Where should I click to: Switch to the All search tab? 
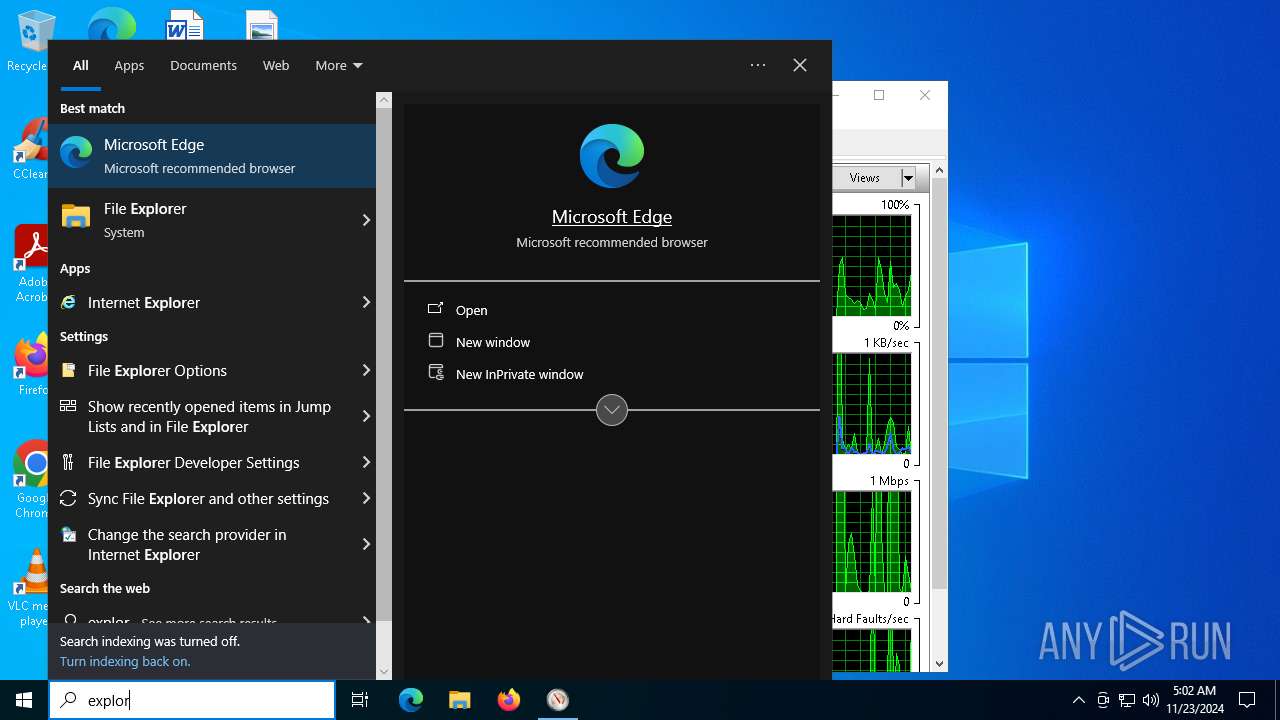click(81, 65)
